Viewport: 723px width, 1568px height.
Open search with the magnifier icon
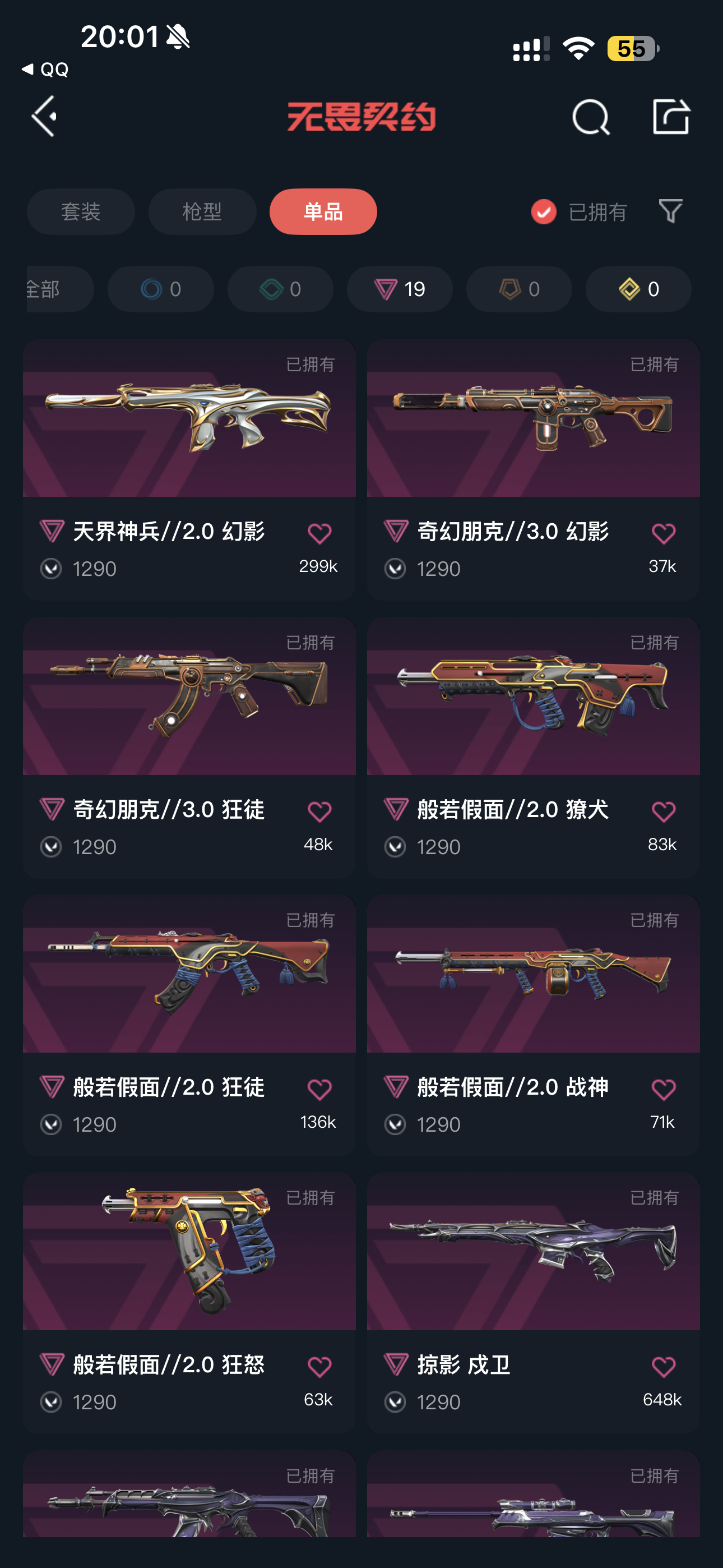tap(590, 117)
